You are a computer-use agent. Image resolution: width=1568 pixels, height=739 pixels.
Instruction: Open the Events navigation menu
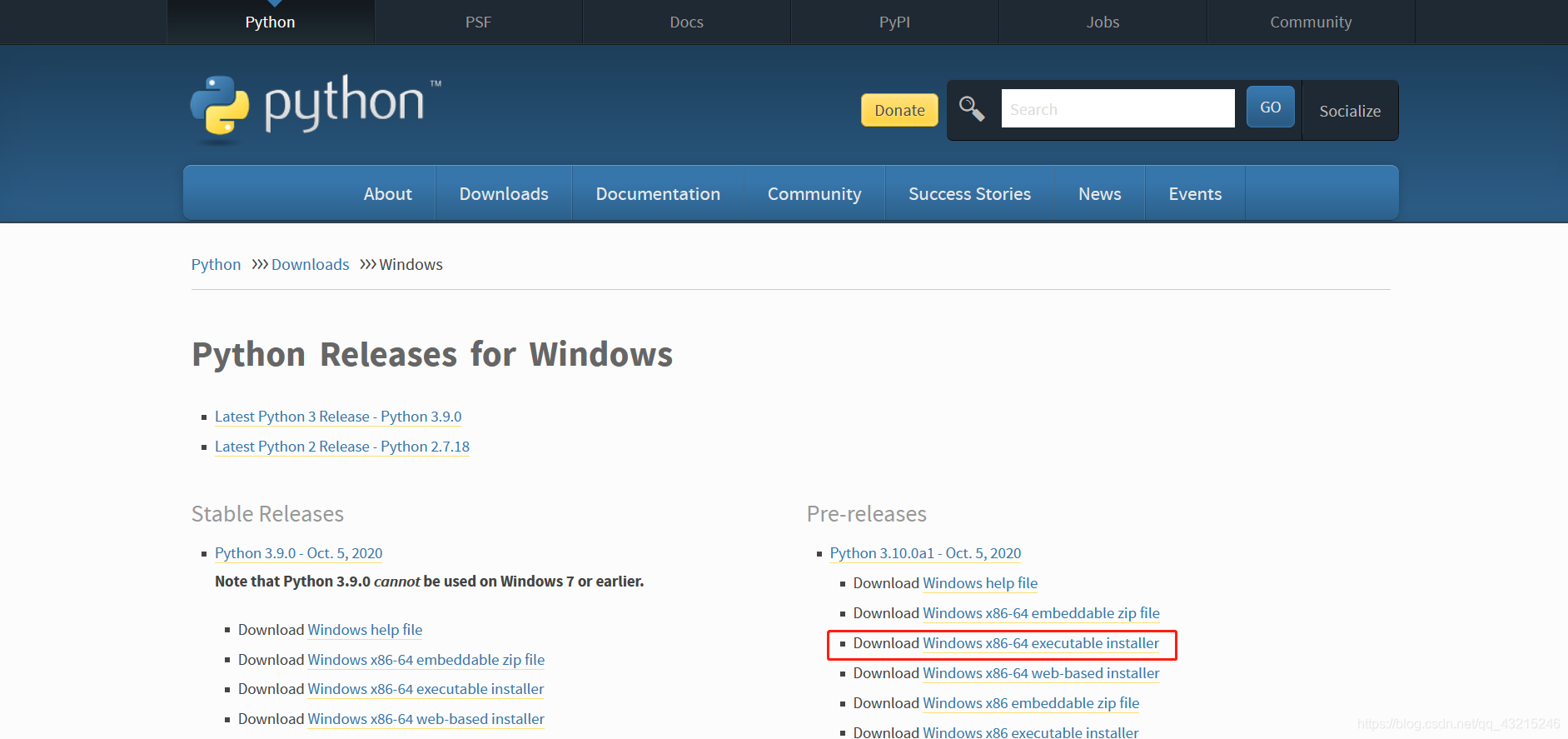tap(1195, 193)
